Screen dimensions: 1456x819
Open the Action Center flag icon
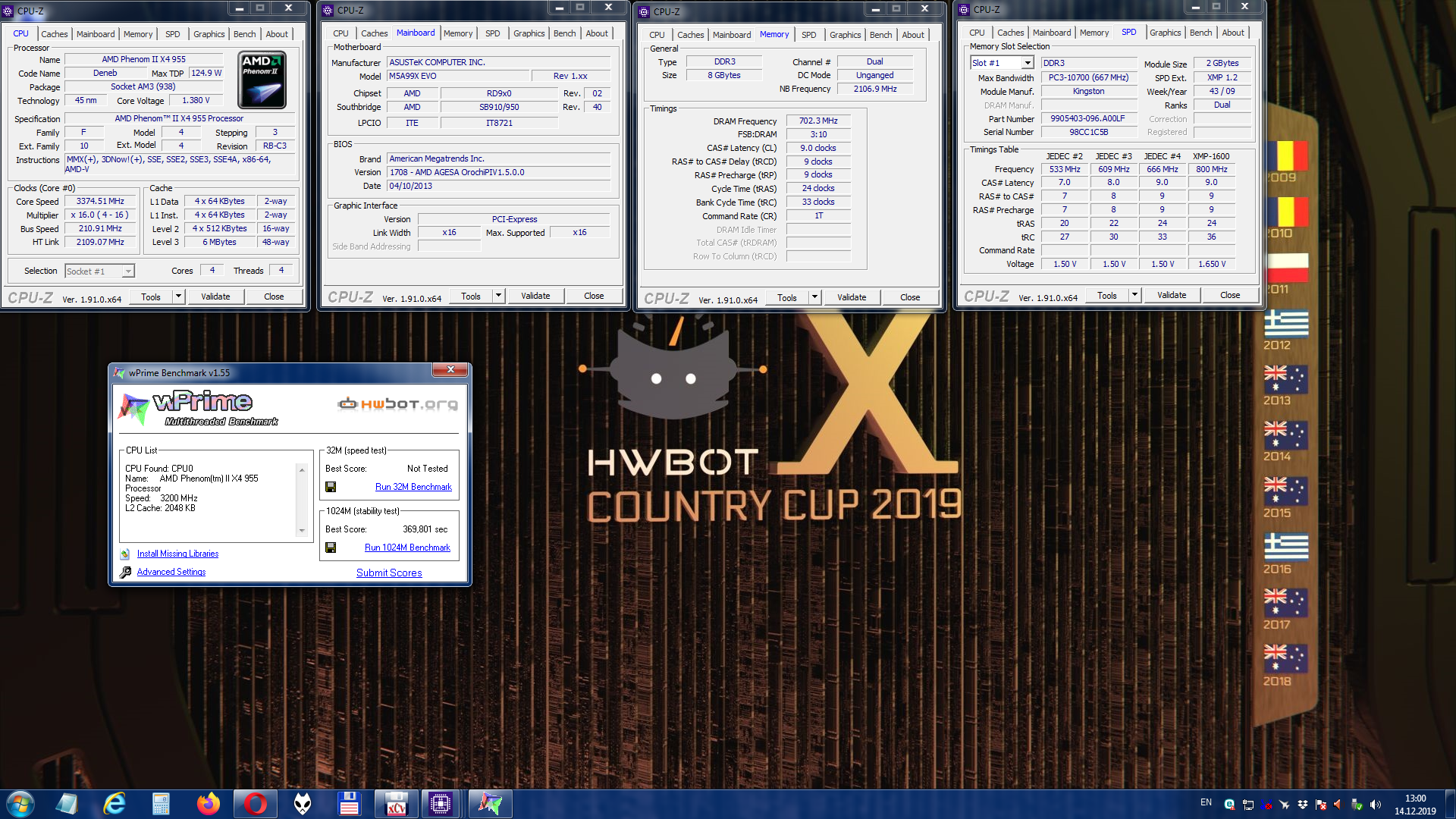click(1321, 805)
